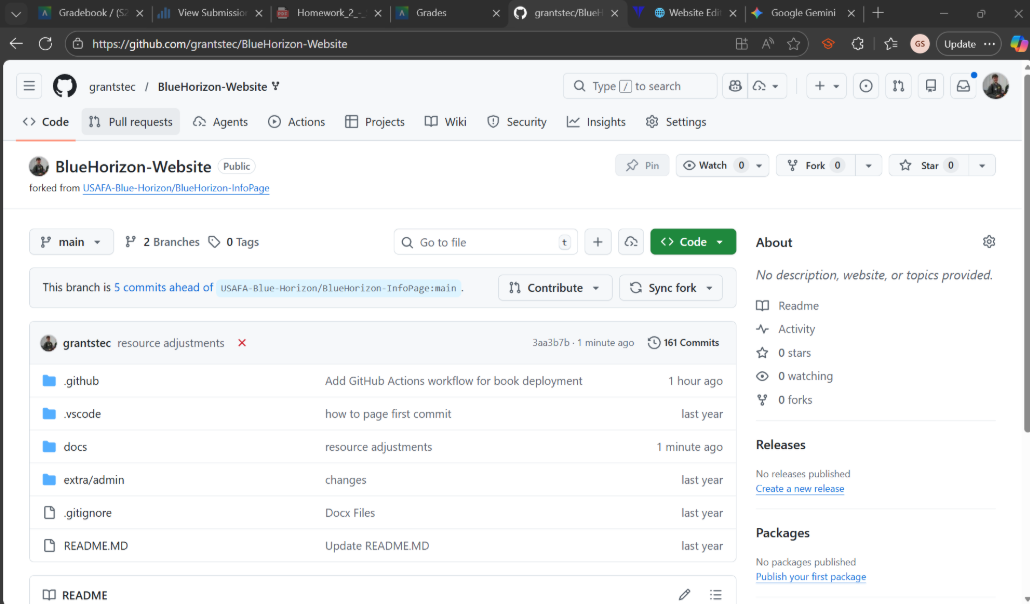Open split screen icon in address bar

point(742,44)
